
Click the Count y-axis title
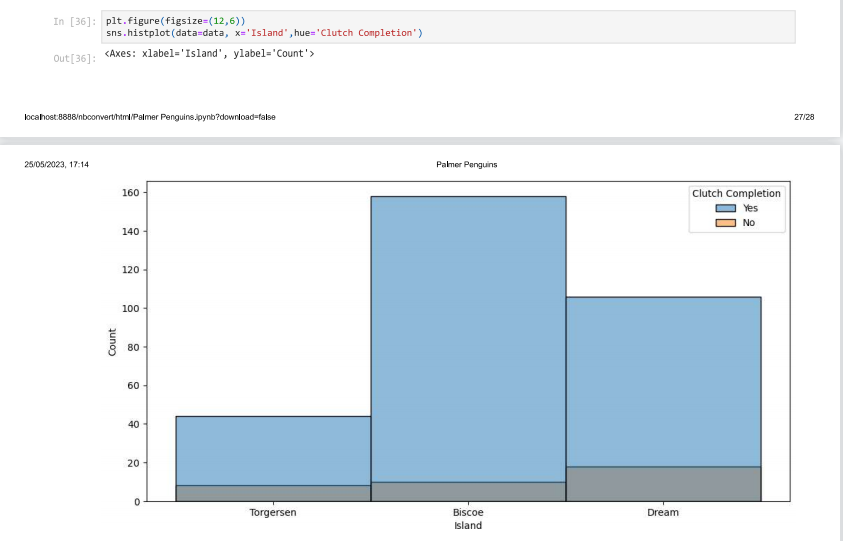[112, 342]
